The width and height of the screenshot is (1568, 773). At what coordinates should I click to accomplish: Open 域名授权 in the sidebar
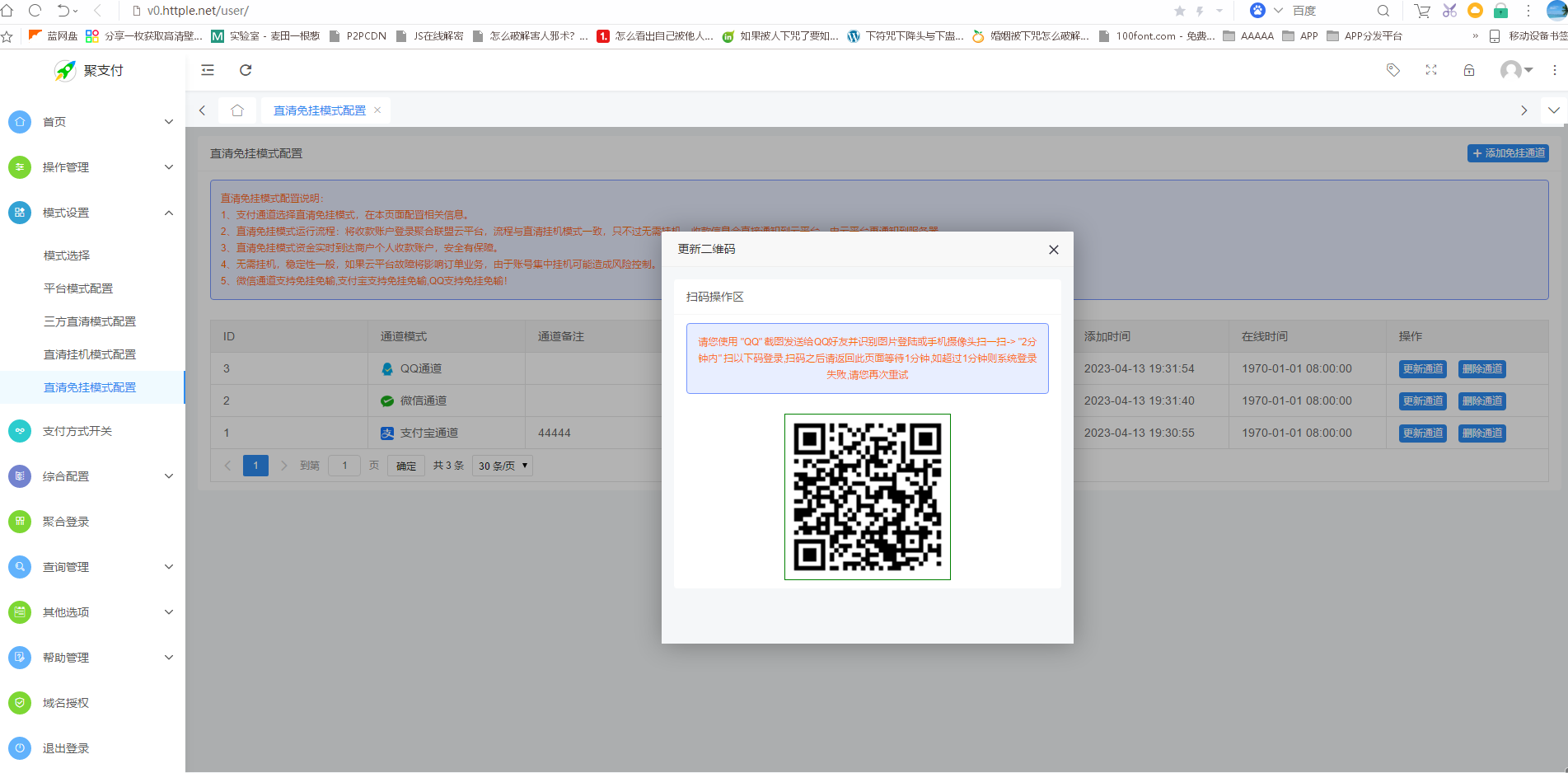pyautogui.click(x=92, y=703)
